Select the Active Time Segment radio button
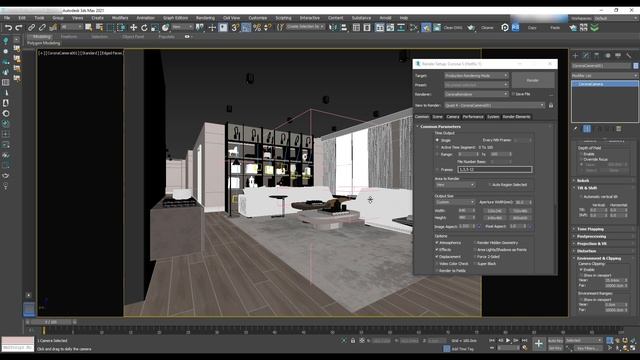This screenshot has width=640, height=360. coord(437,147)
